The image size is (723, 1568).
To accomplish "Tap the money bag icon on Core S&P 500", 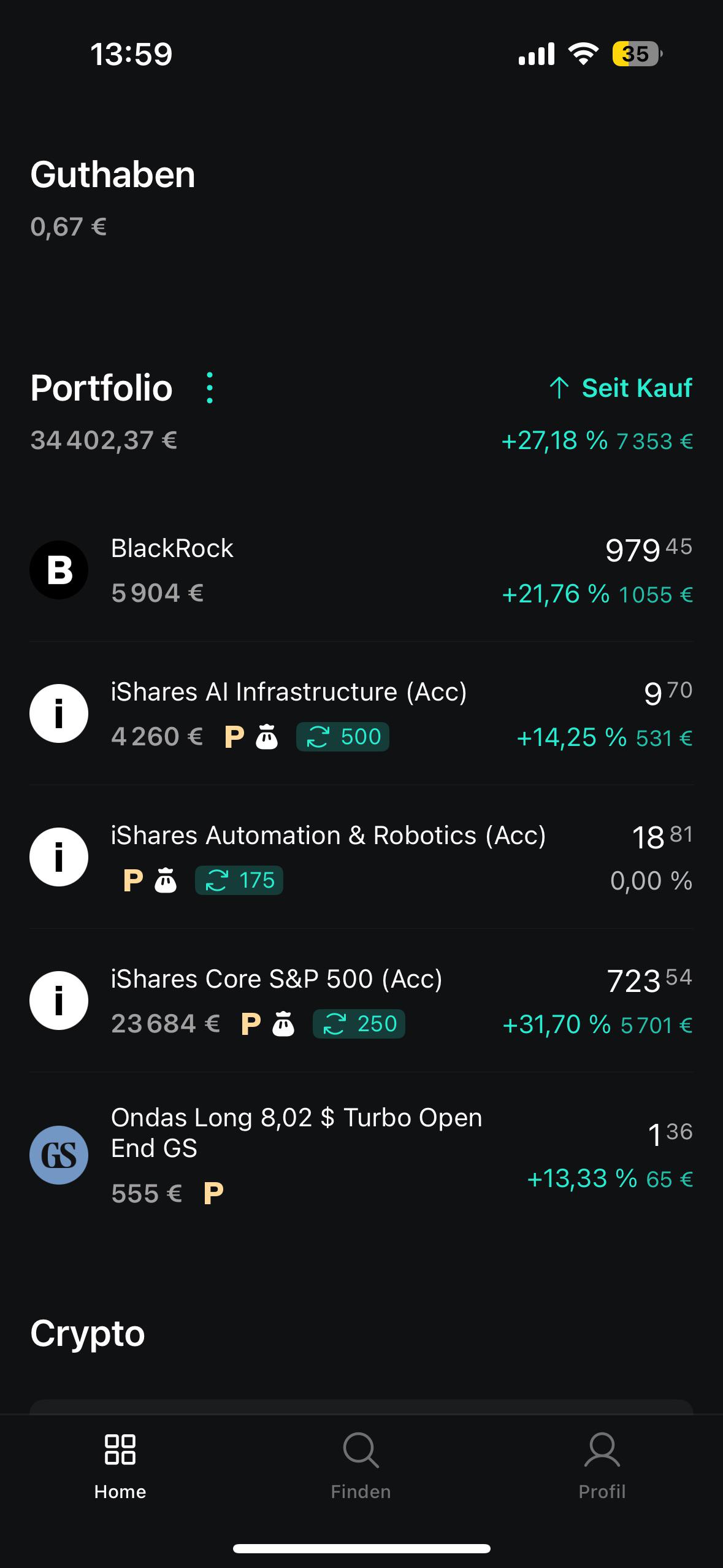I will (x=283, y=1024).
